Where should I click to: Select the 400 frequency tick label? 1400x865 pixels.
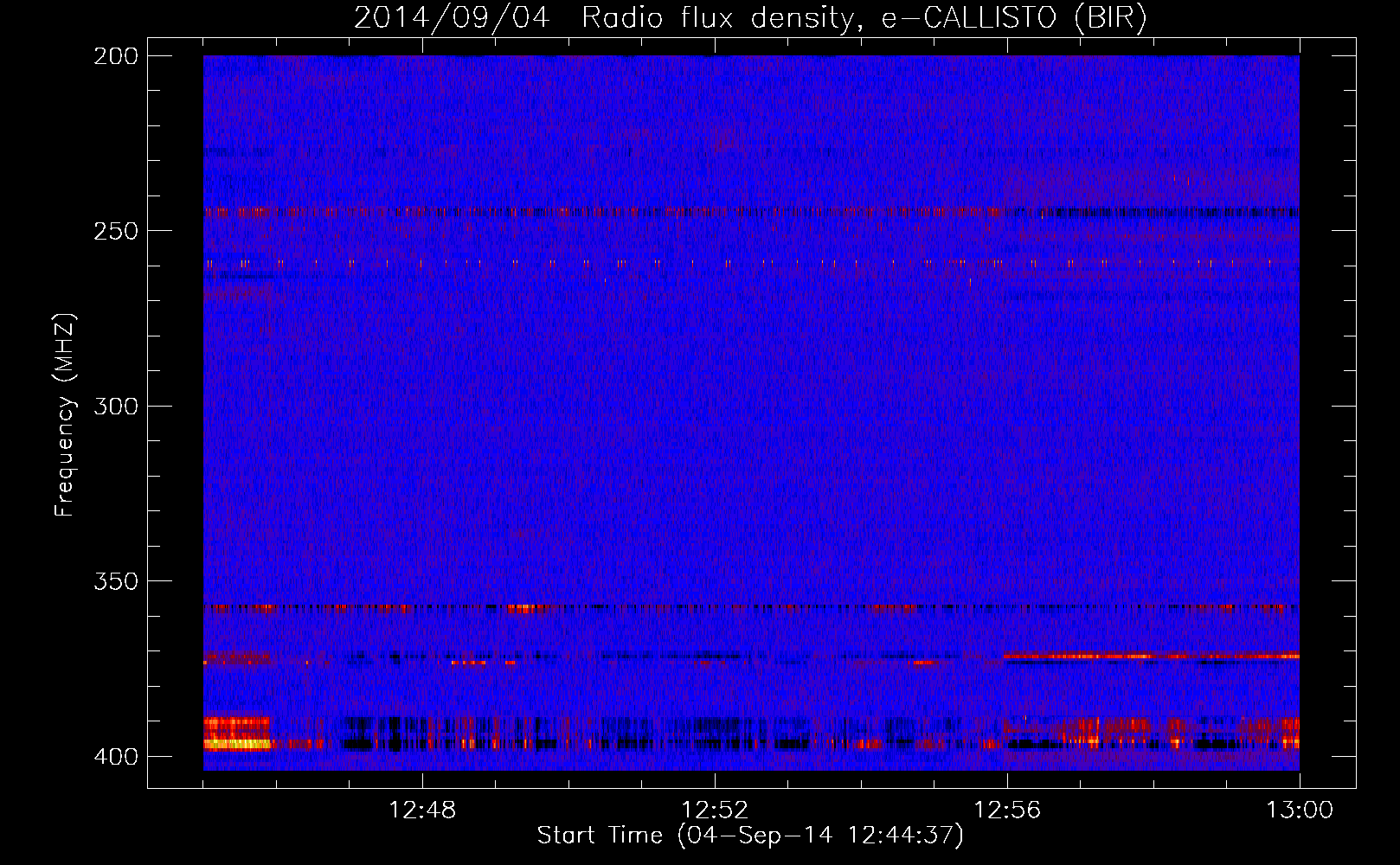115,757
